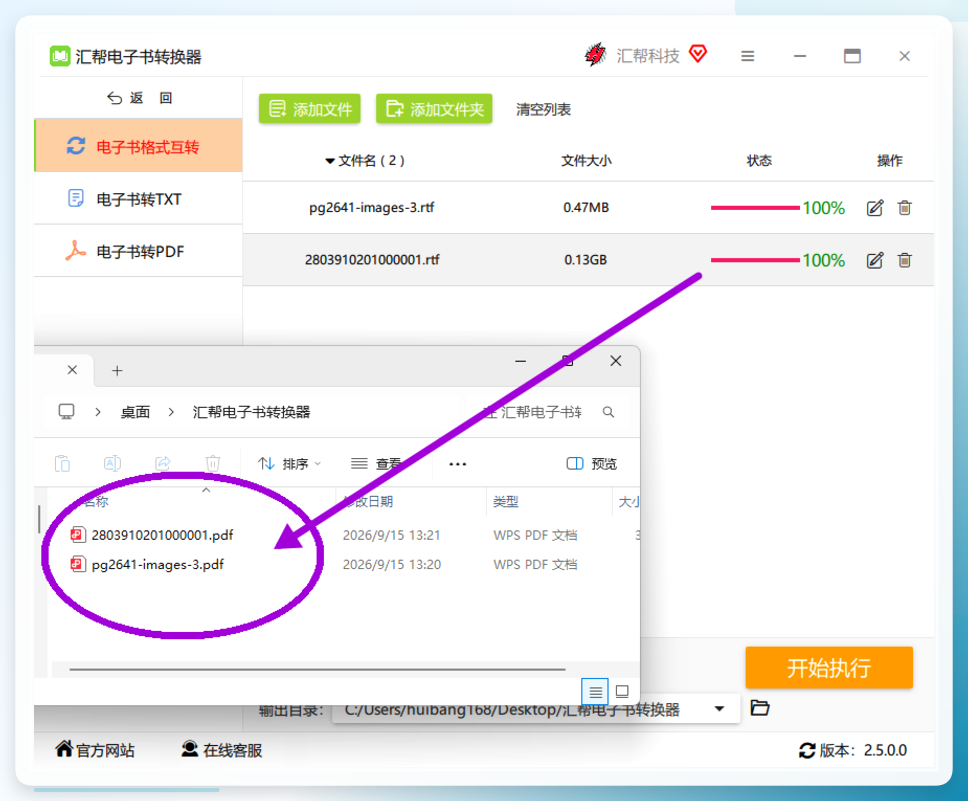Click 桌面 in the Explorer breadcrumb

click(135, 412)
